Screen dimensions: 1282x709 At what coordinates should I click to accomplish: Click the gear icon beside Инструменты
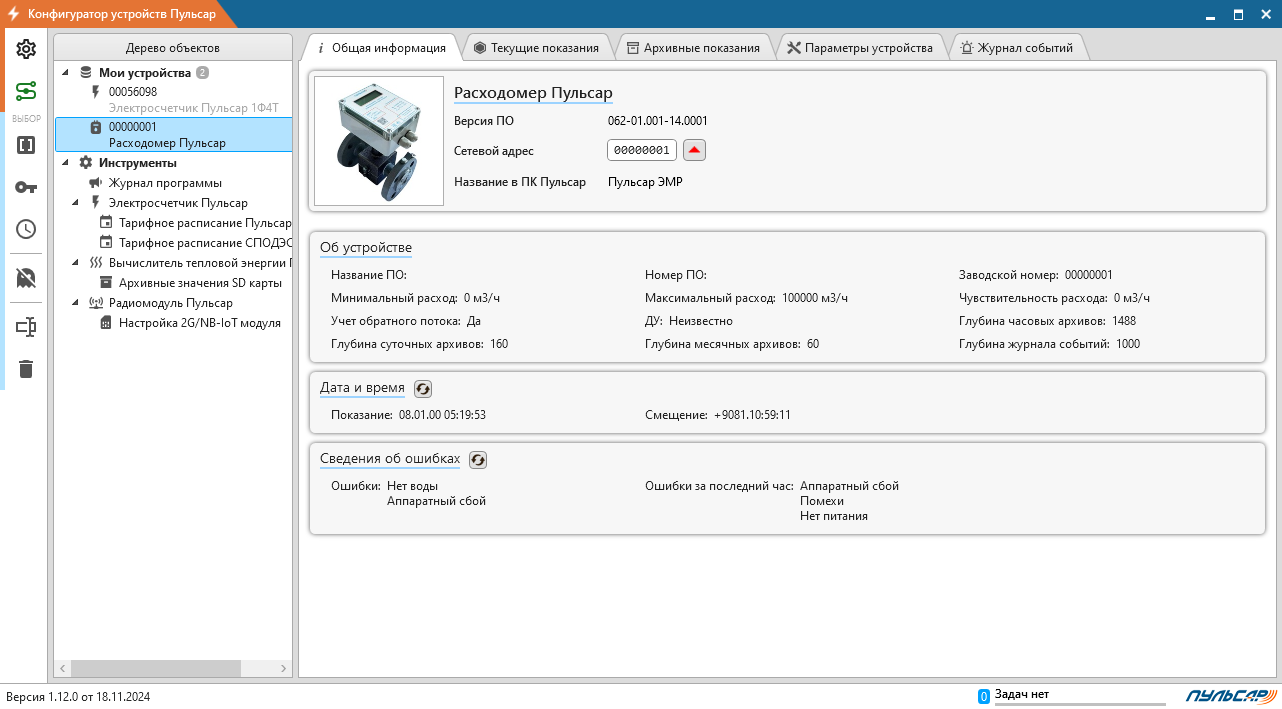pyautogui.click(x=86, y=163)
